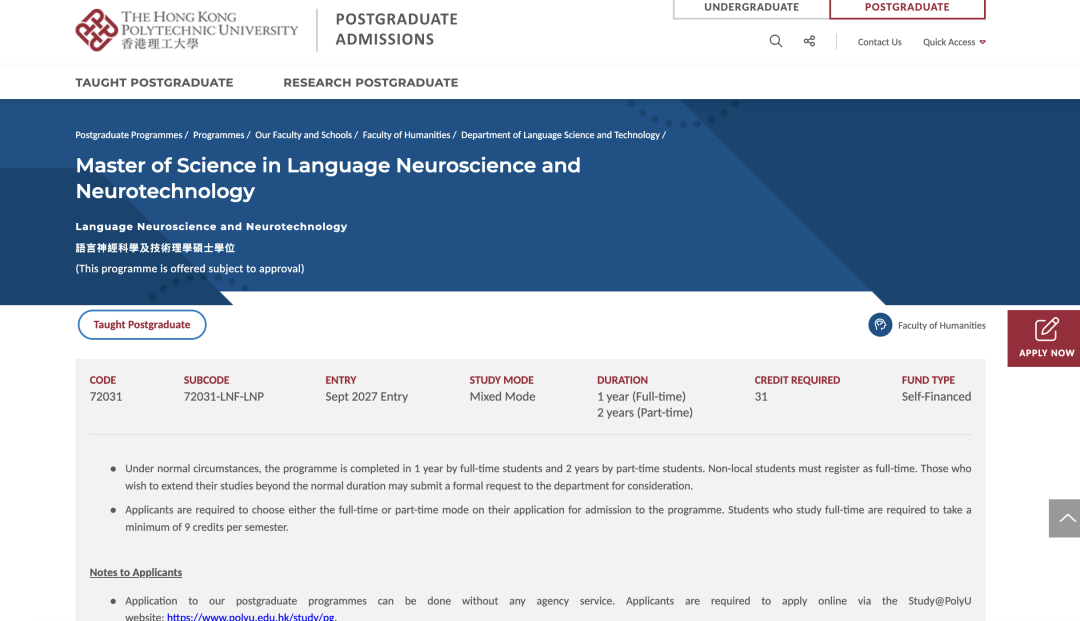
Task: Click the back-to-top arrow button
Action: (x=1064, y=518)
